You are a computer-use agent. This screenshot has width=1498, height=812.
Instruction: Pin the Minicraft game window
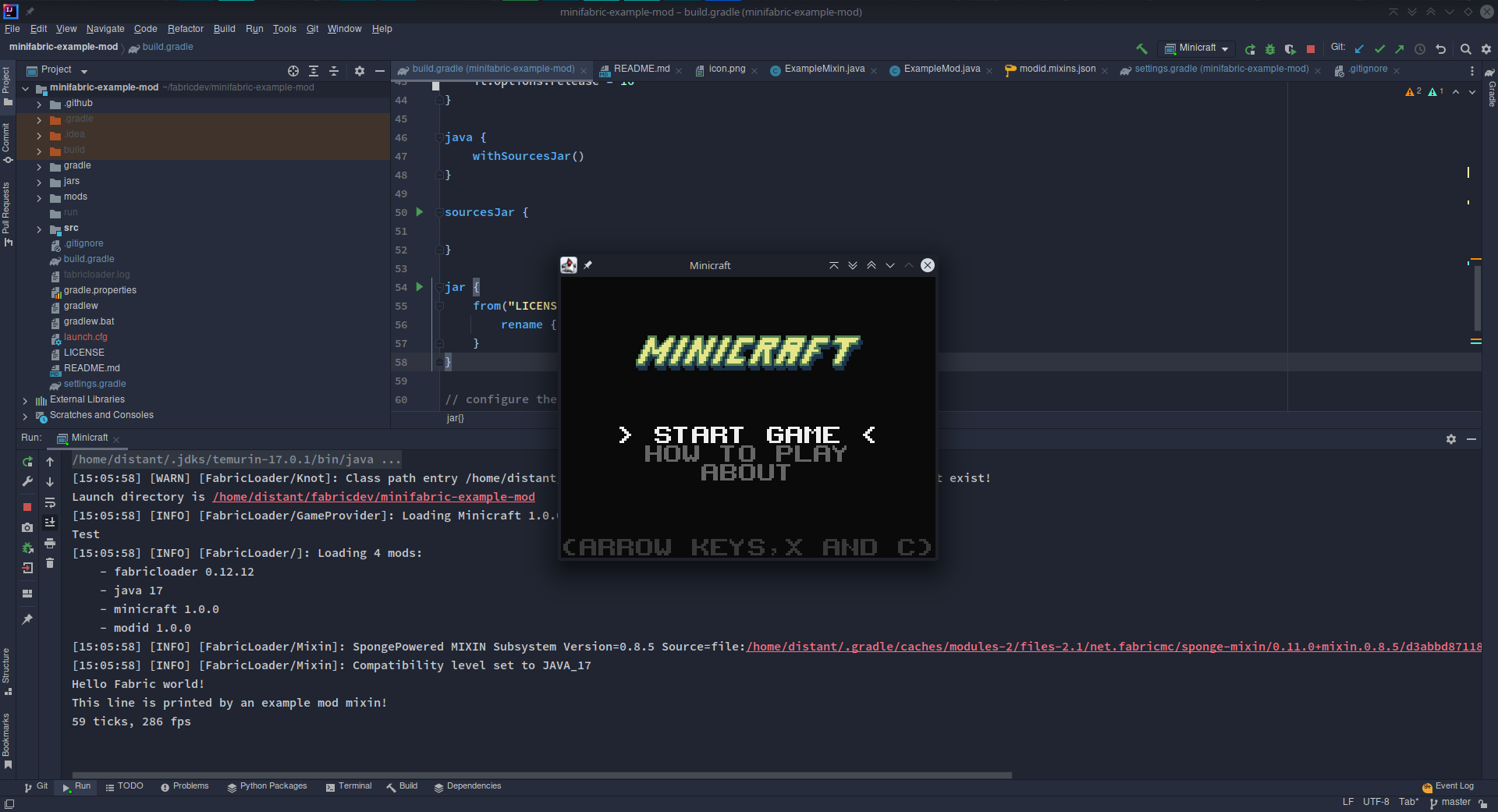[588, 265]
